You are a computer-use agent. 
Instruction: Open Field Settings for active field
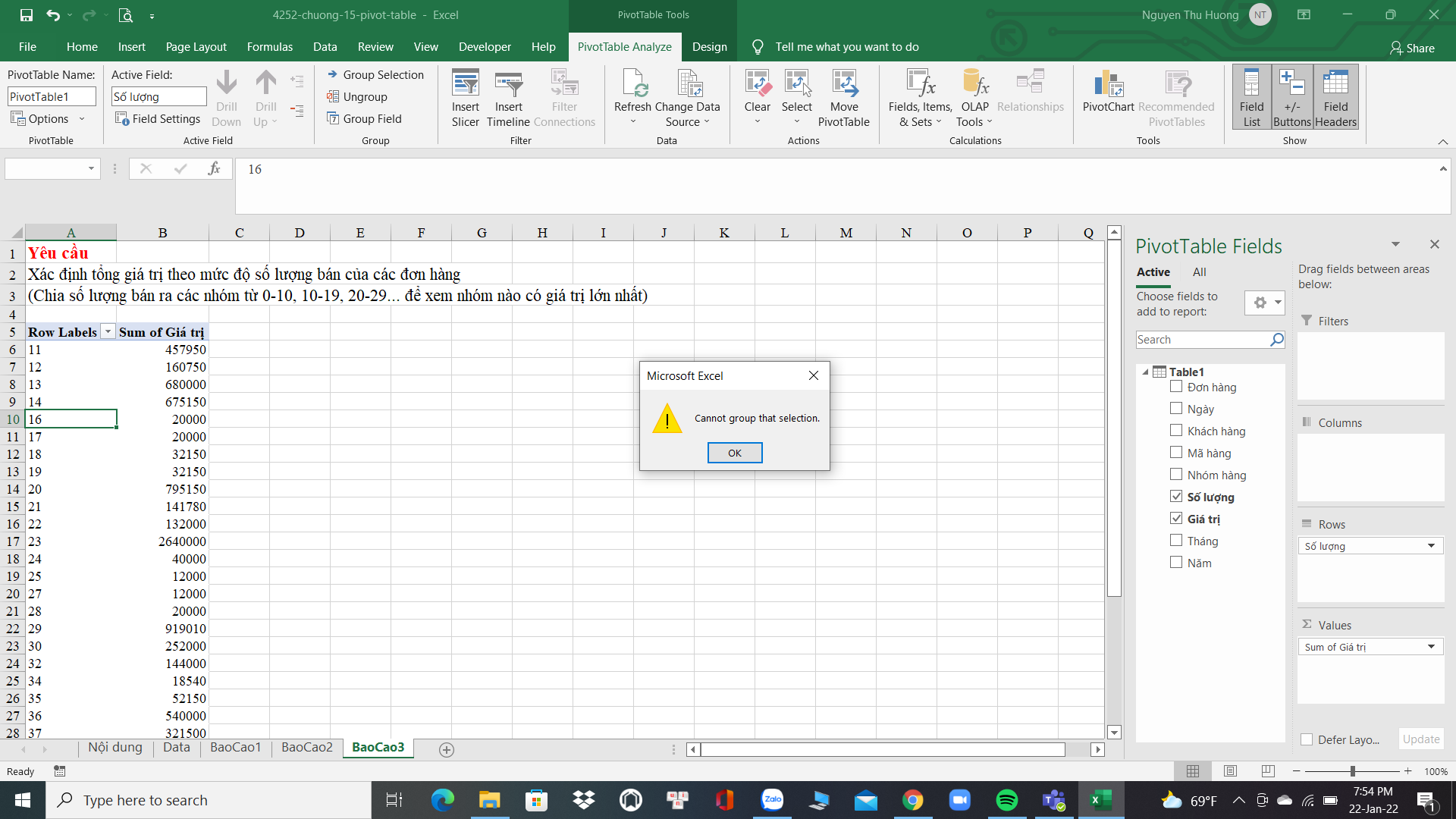[158, 118]
